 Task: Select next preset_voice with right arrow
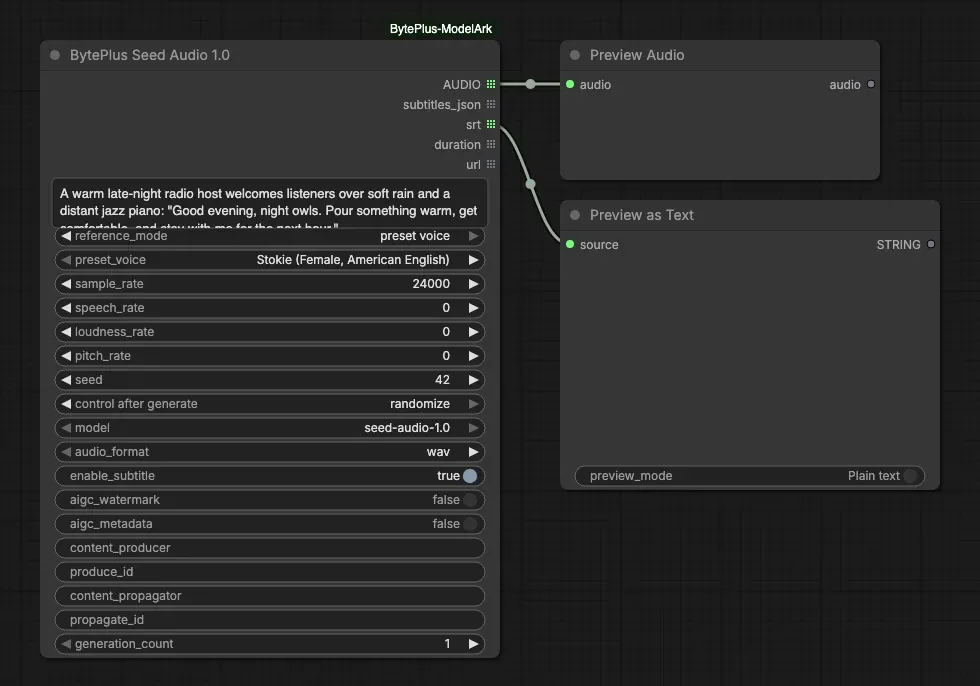pos(473,260)
